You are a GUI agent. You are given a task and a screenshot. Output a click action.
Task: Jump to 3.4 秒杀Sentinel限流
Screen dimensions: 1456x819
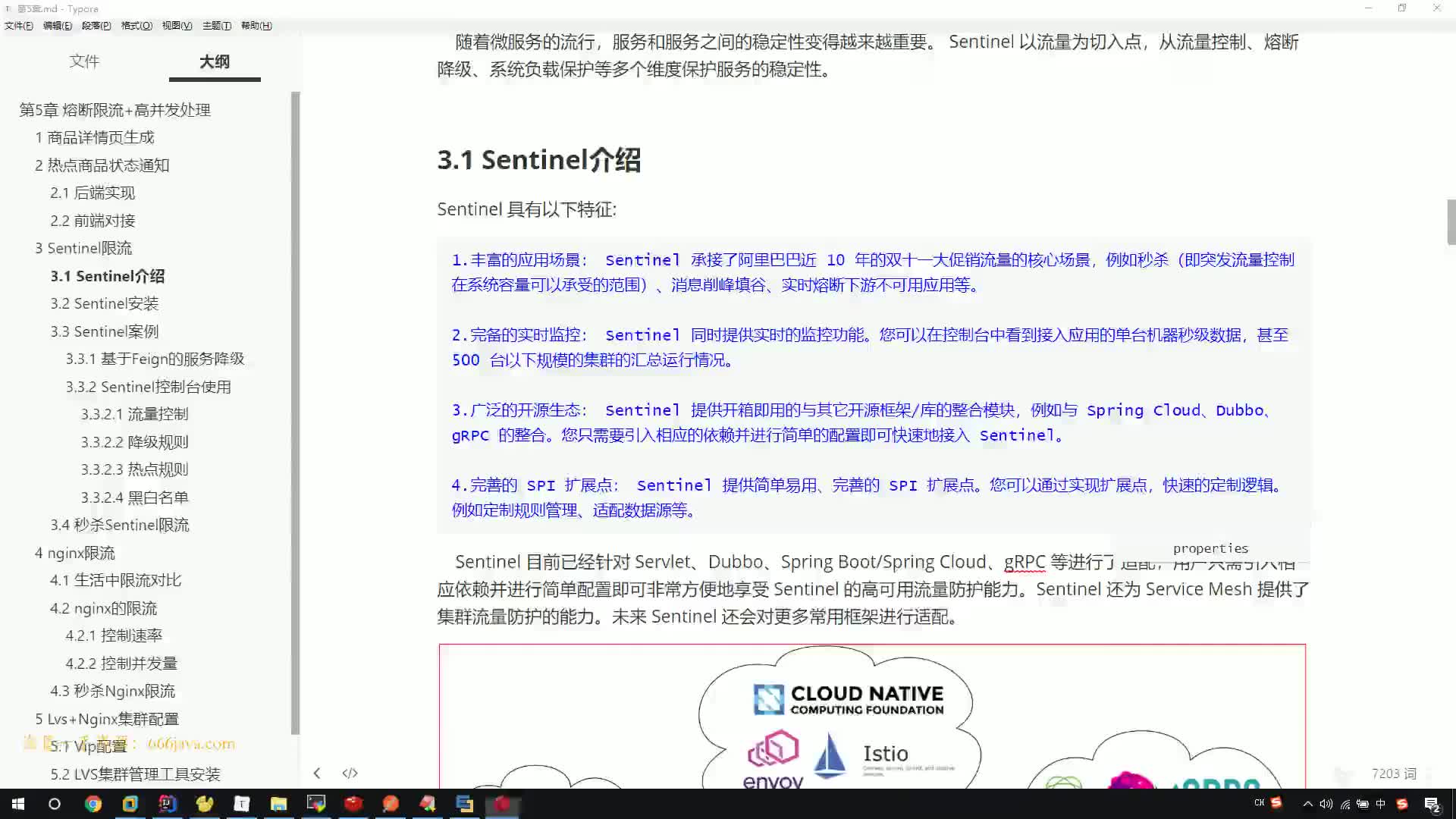pos(120,525)
